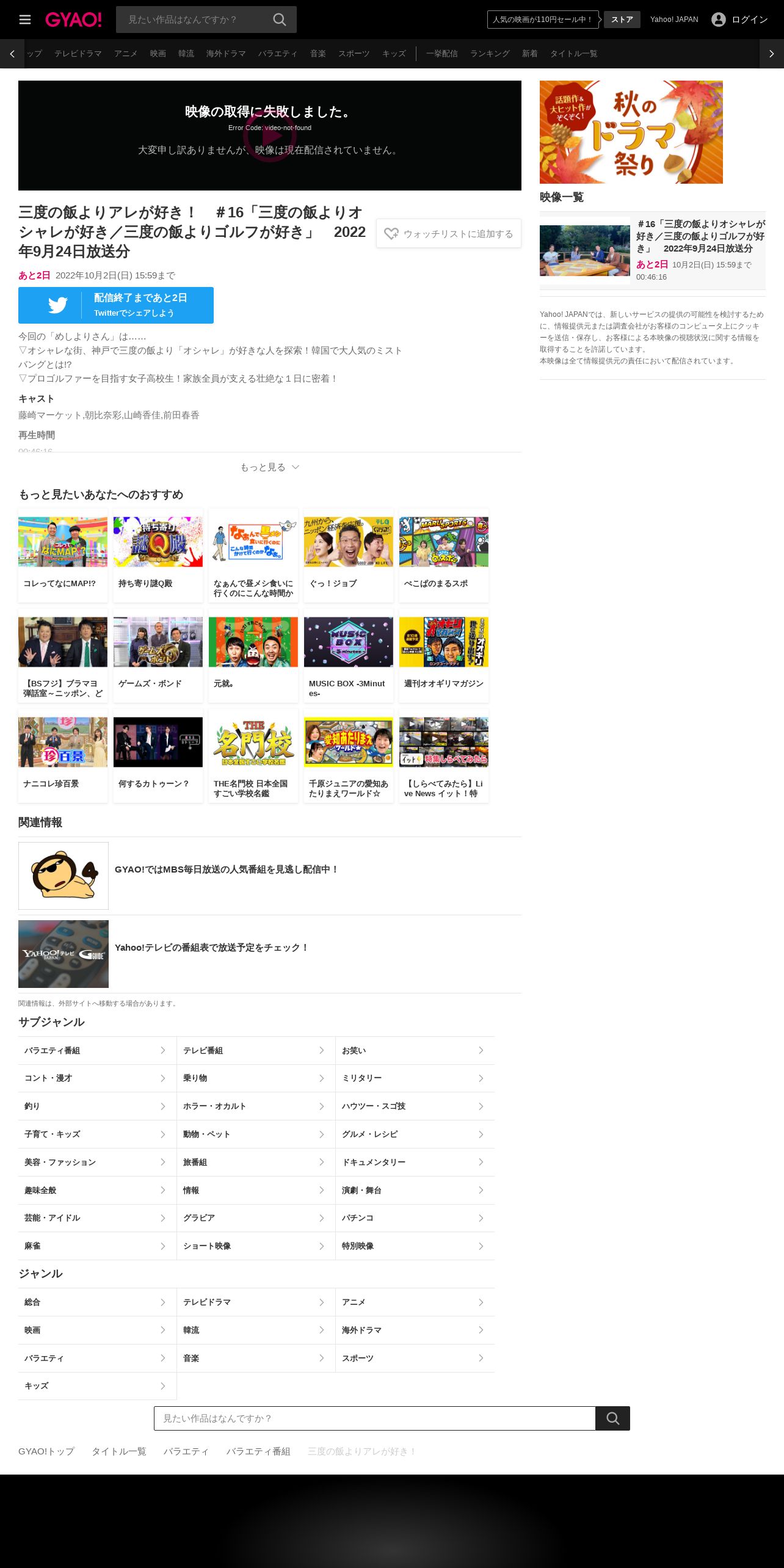This screenshot has height=1568, width=784.
Task: Open the ランキング tab
Action: pyautogui.click(x=490, y=54)
